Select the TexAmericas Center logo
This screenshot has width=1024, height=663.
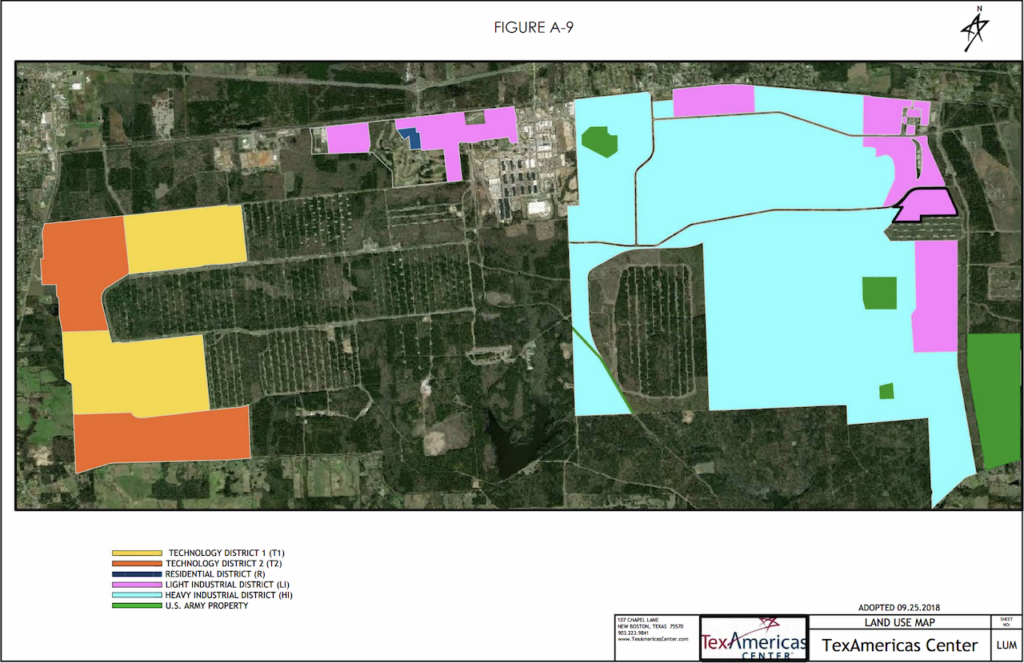753,637
